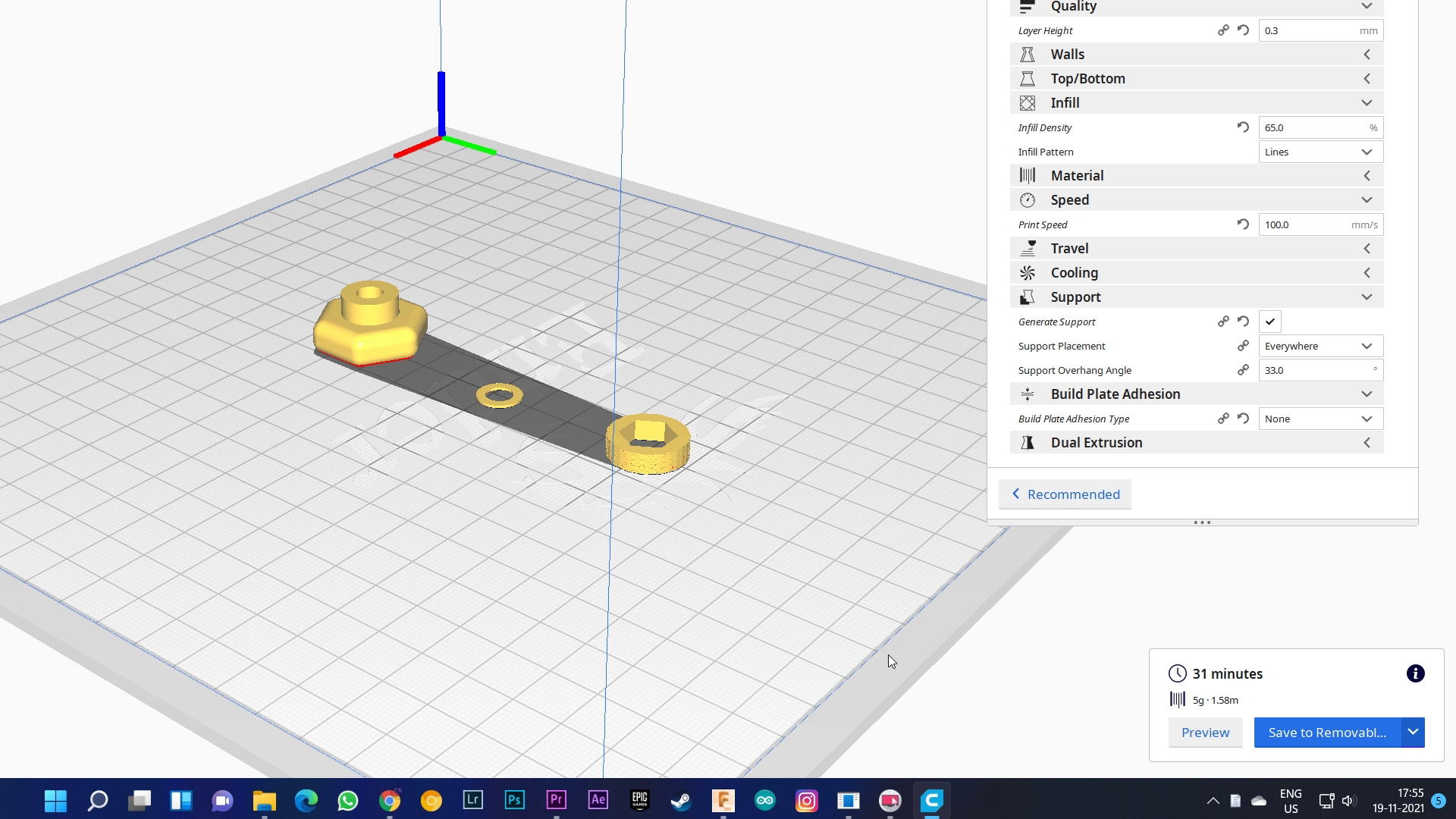Screen dimensions: 1456x819
Task: Click the Travel category icon
Action: tap(1028, 249)
